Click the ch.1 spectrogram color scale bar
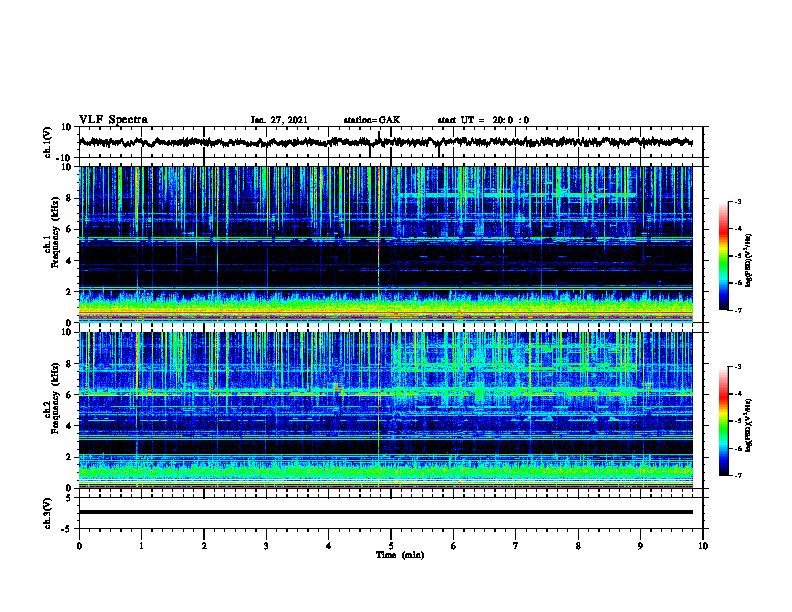Image resolution: width=792 pixels, height=612 pixels. click(723, 256)
